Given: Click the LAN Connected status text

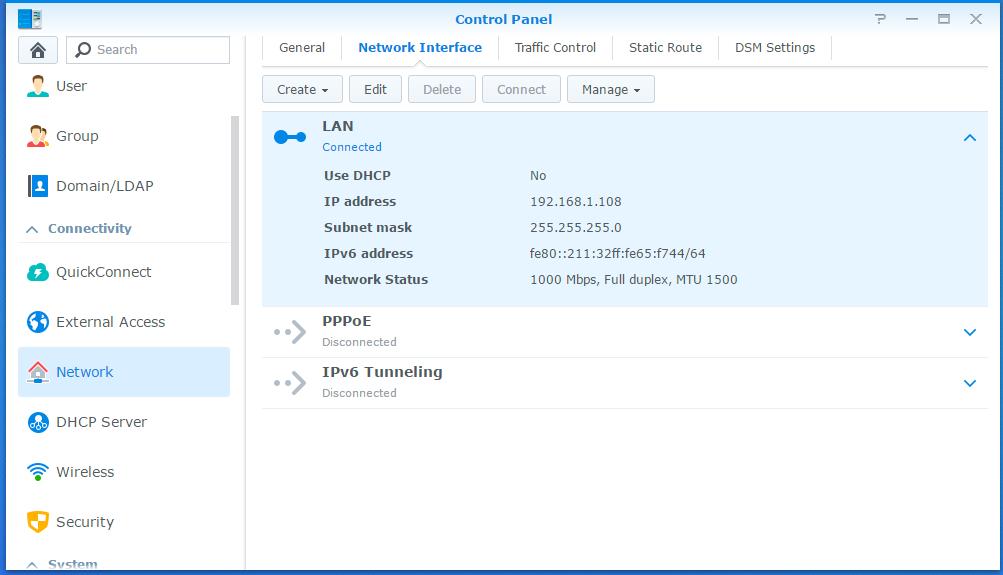Looking at the screenshot, I should [352, 147].
